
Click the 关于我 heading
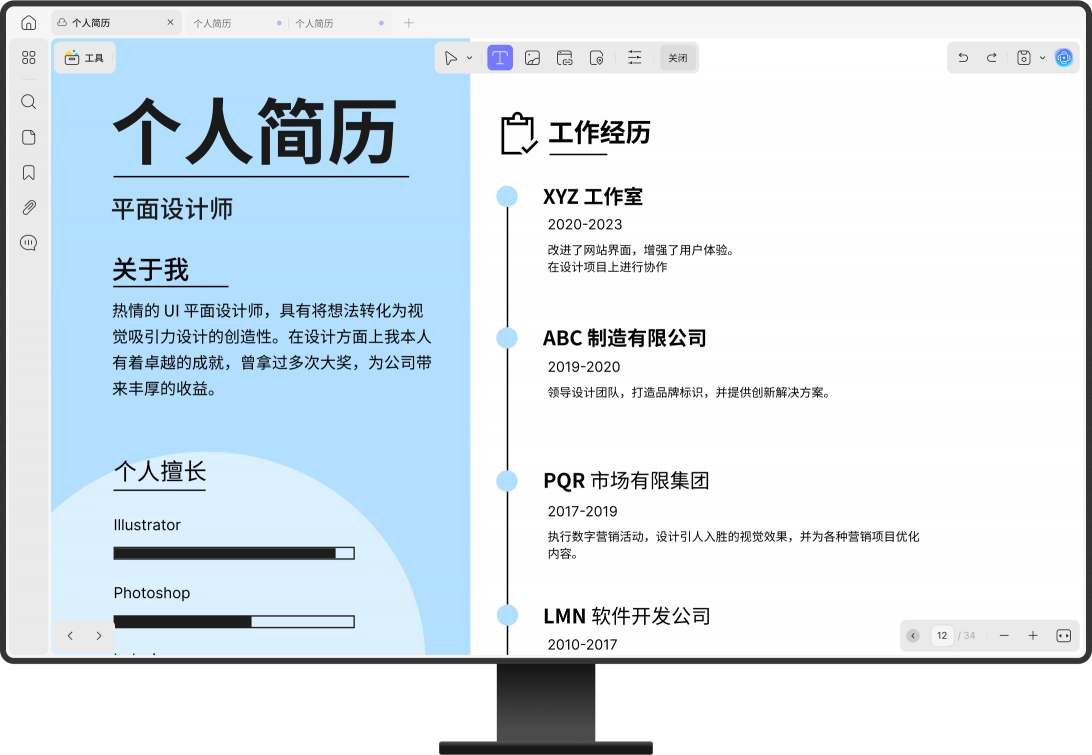[x=150, y=270]
